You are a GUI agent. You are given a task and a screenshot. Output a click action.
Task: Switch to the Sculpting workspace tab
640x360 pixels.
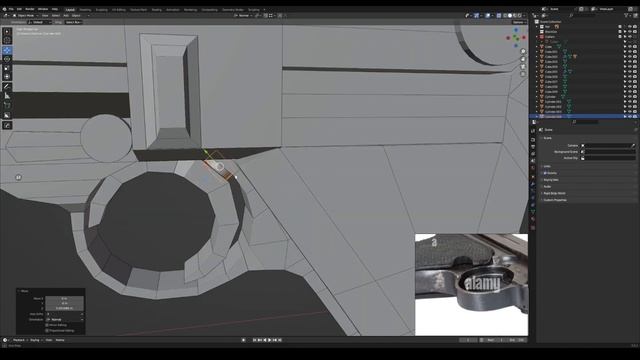click(x=102, y=9)
